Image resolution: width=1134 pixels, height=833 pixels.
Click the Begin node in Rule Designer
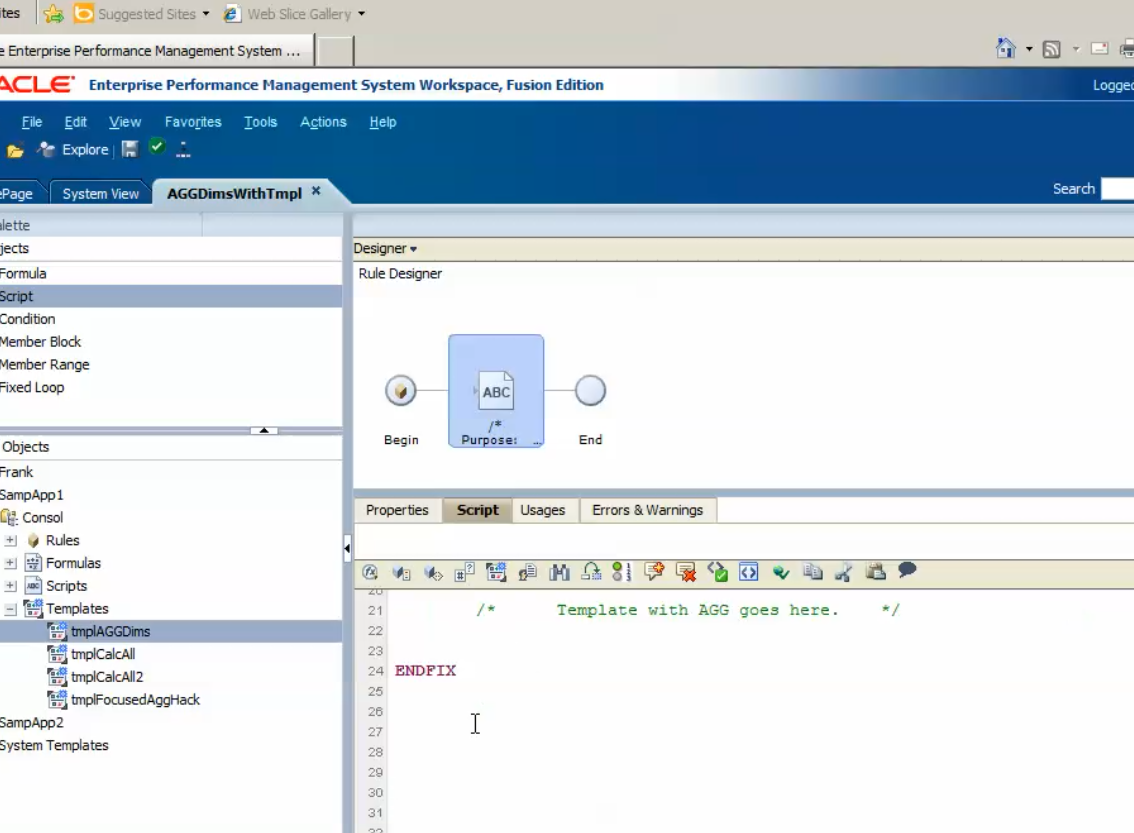[401, 390]
